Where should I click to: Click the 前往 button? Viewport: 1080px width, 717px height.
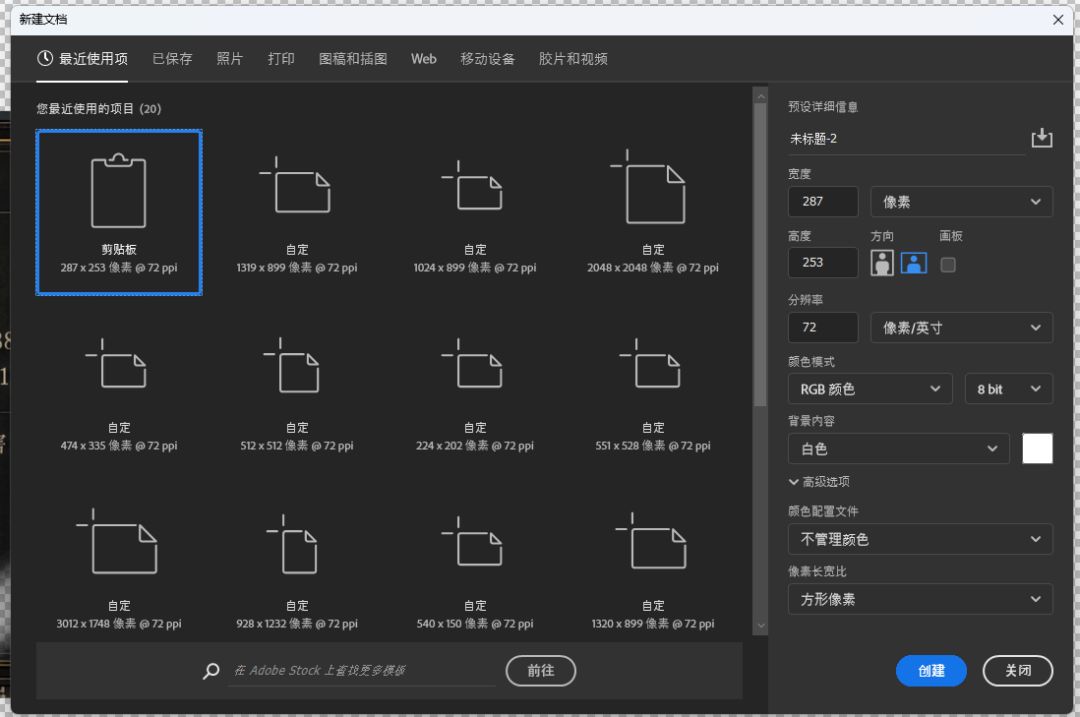click(541, 671)
